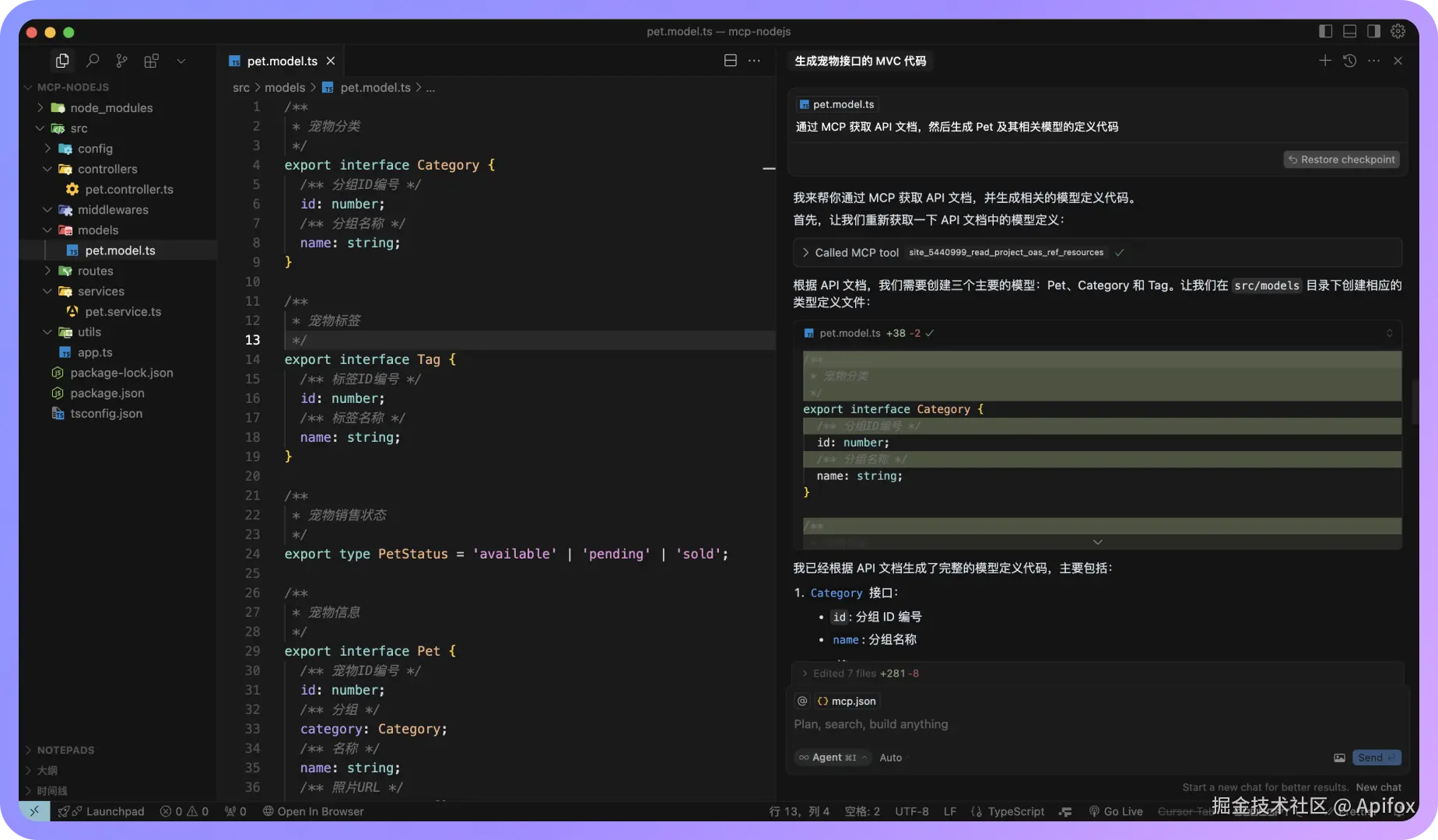The height and width of the screenshot is (840, 1438).
Task: Open pet.model.ts diff block header
Action: coord(1097,333)
